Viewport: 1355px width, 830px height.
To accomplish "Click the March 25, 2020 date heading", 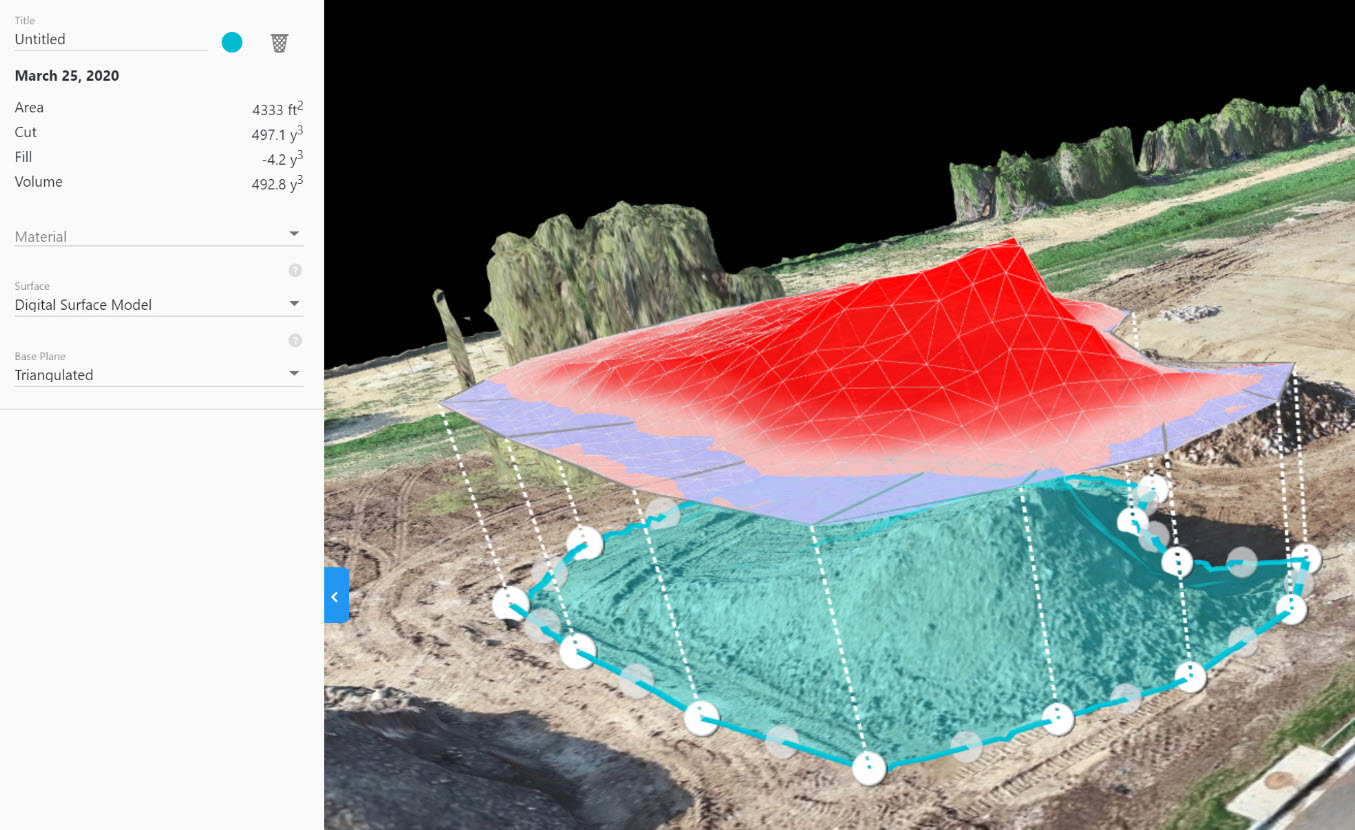I will point(67,76).
